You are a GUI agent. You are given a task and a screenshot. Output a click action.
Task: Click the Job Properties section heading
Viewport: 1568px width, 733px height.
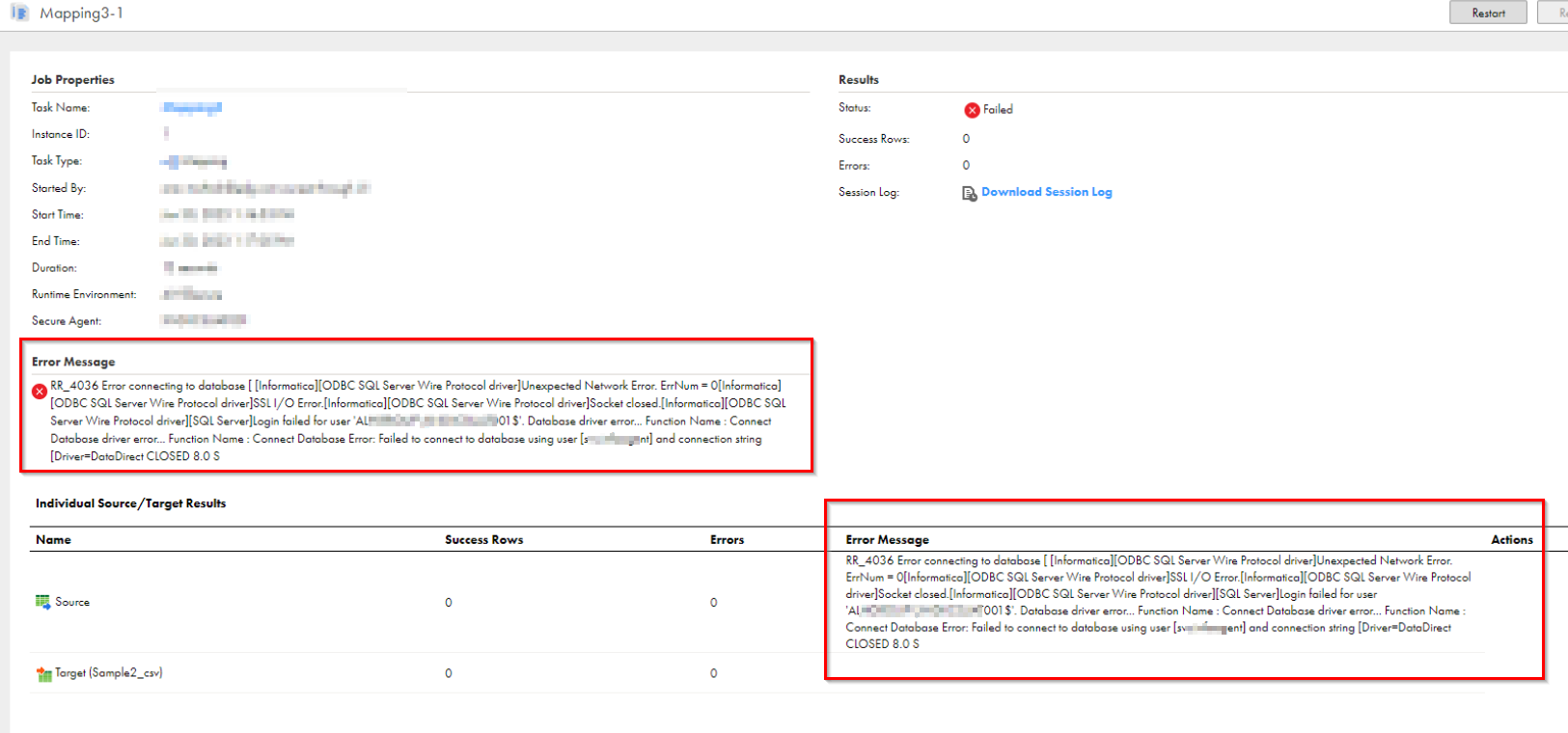tap(72, 79)
